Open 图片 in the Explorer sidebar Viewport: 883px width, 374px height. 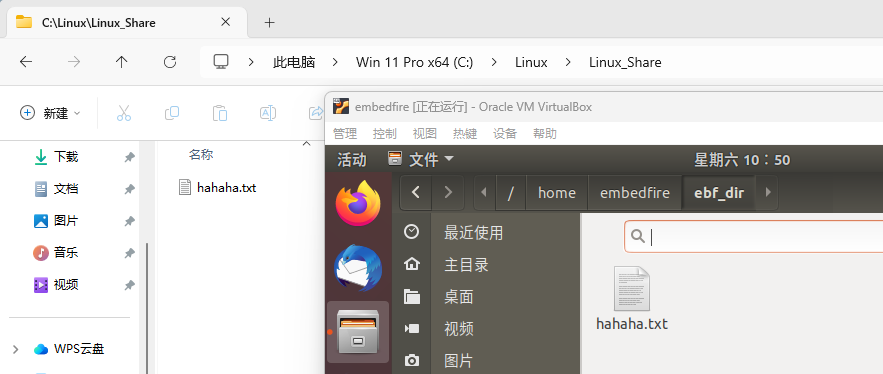click(x=66, y=221)
